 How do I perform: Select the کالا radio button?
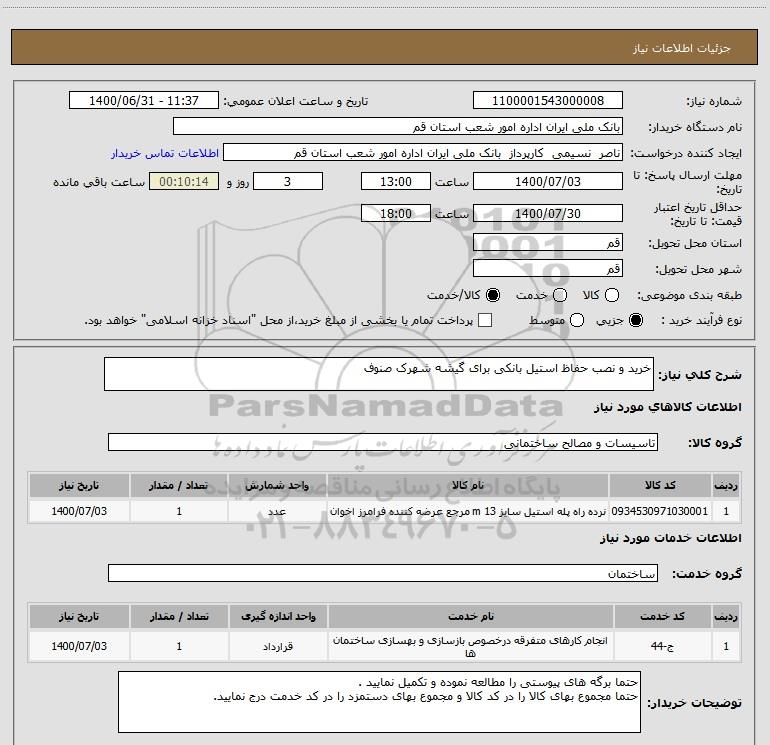(612, 295)
